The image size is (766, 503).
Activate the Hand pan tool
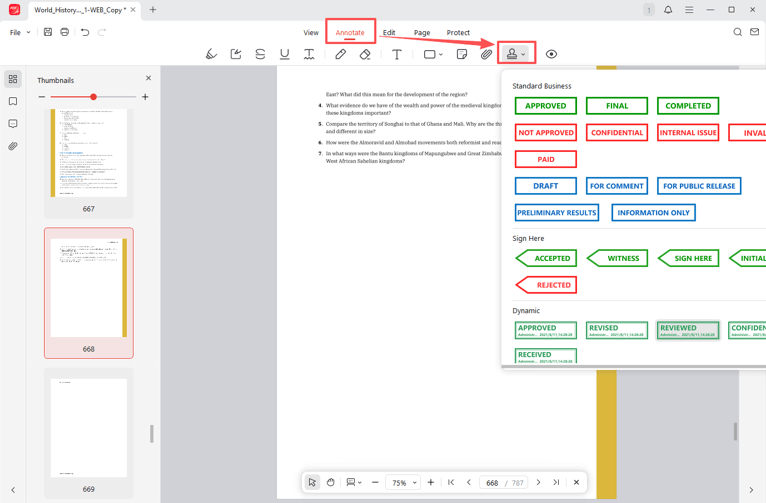point(331,482)
